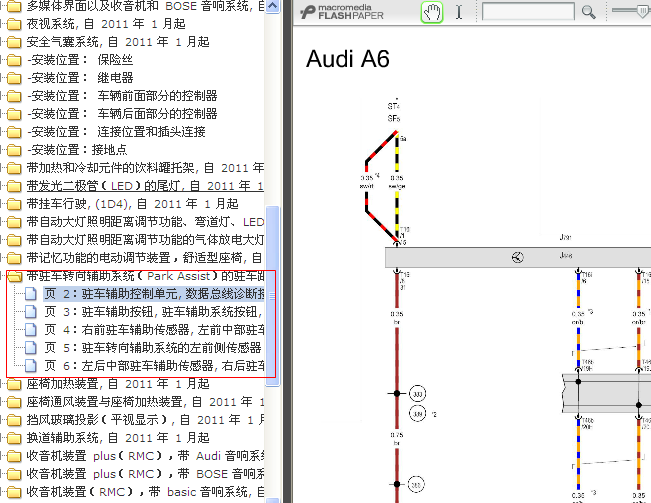Image resolution: width=651 pixels, height=503 pixels.
Task: Expand the 安全气囊系统 folder node
Action: [x=2, y=42]
